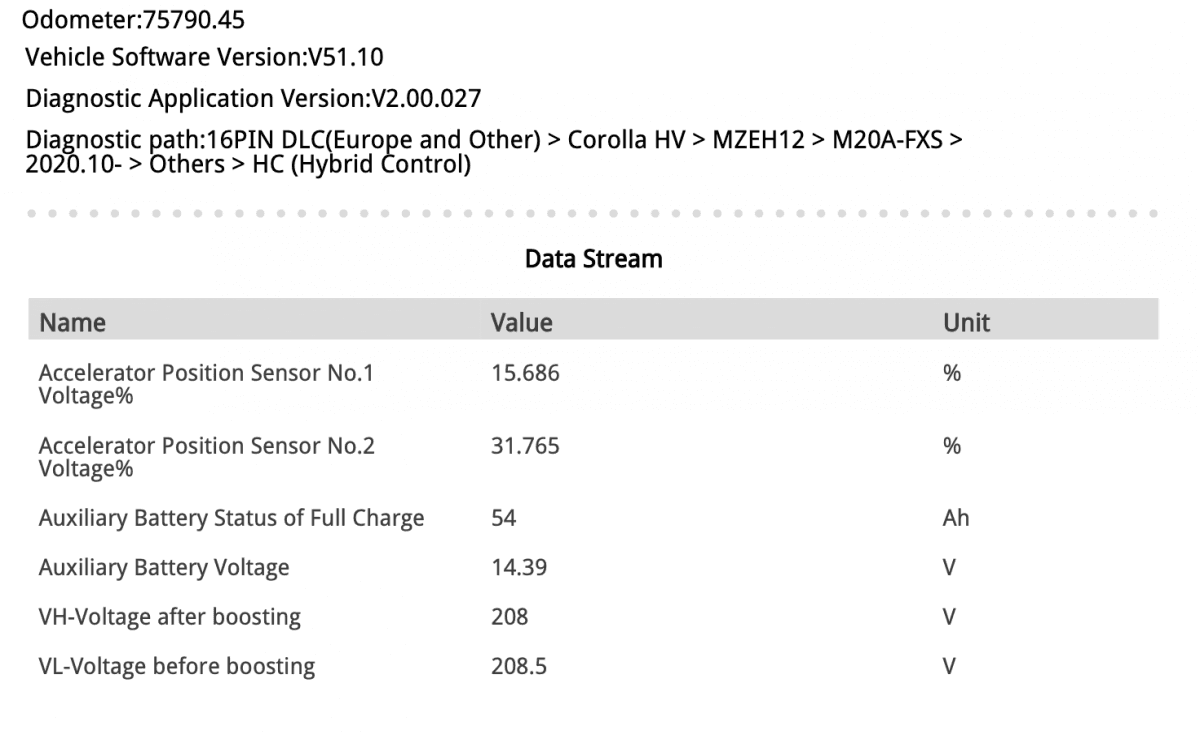Click the value 54
Viewport: 1200px width, 747px height.
[x=502, y=518]
